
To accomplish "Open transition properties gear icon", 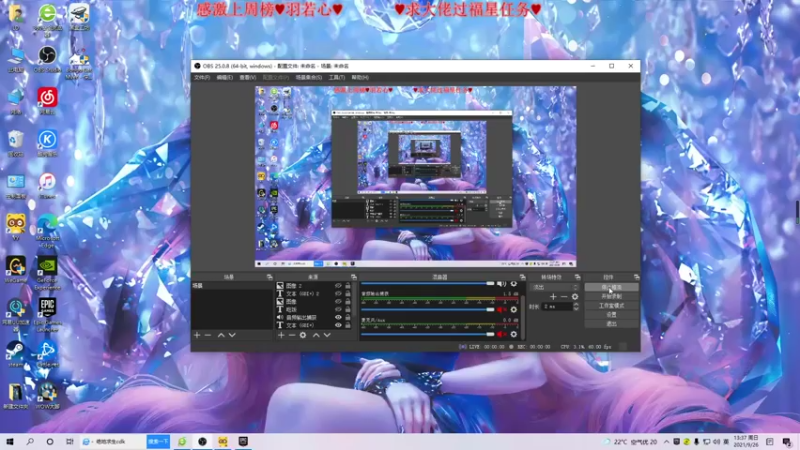I will (575, 297).
